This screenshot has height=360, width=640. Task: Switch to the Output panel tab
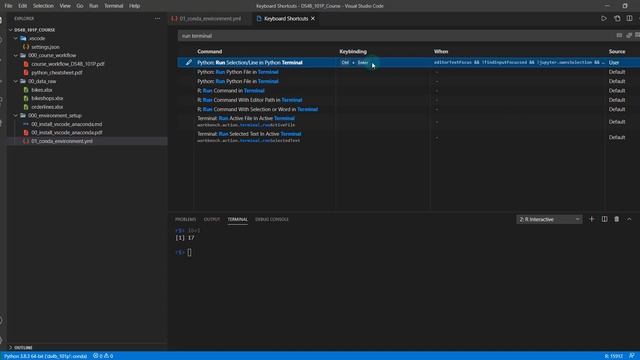212,219
